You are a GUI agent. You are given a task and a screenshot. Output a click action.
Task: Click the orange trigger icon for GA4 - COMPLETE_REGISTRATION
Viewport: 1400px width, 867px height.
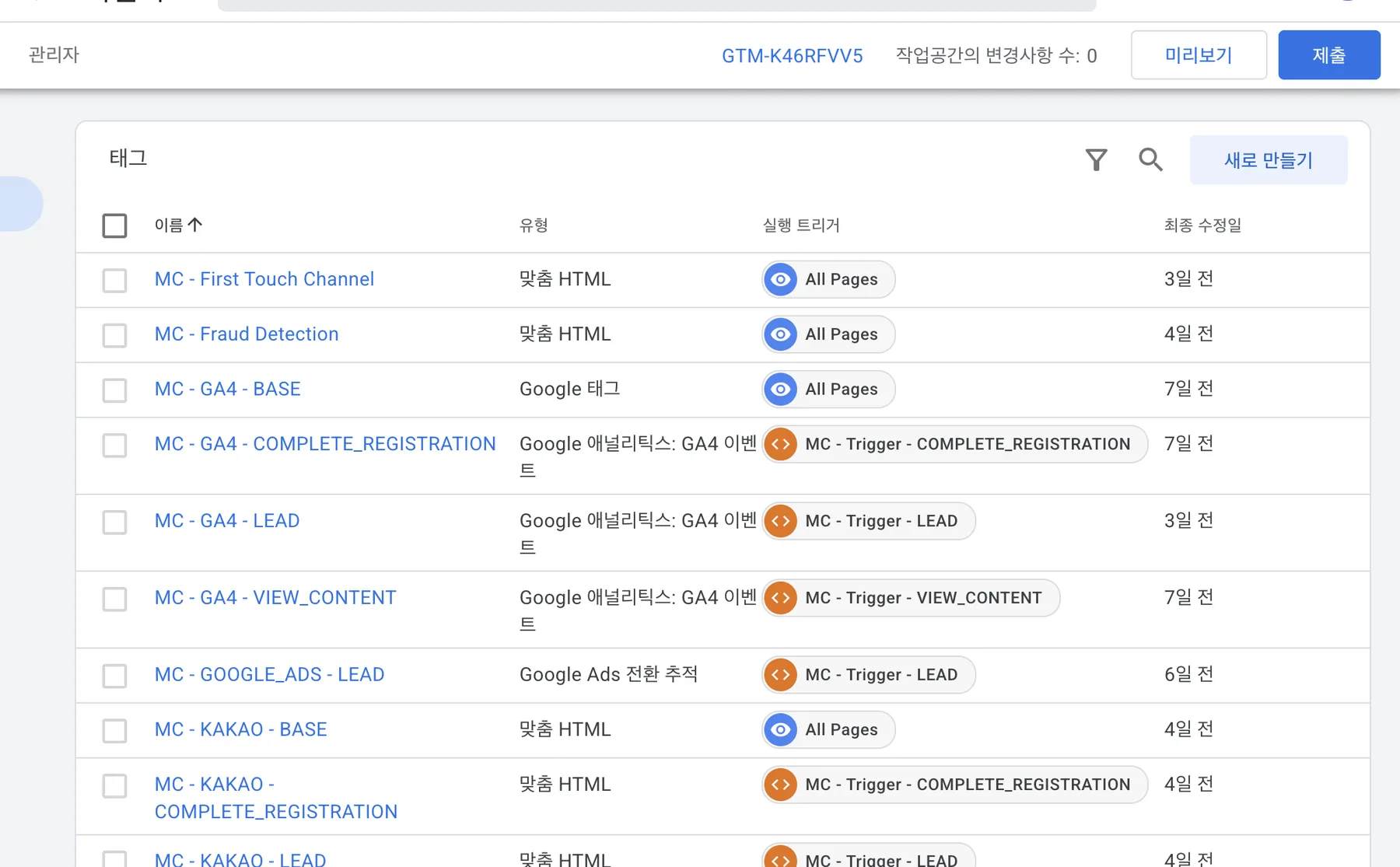(780, 444)
